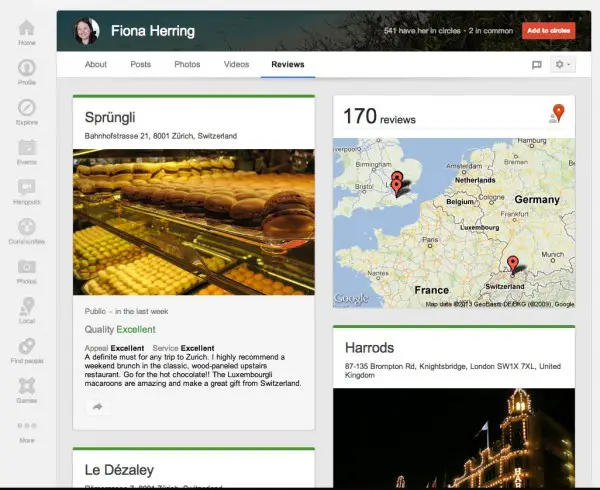
Task: Open the gear settings dropdown
Action: (562, 65)
